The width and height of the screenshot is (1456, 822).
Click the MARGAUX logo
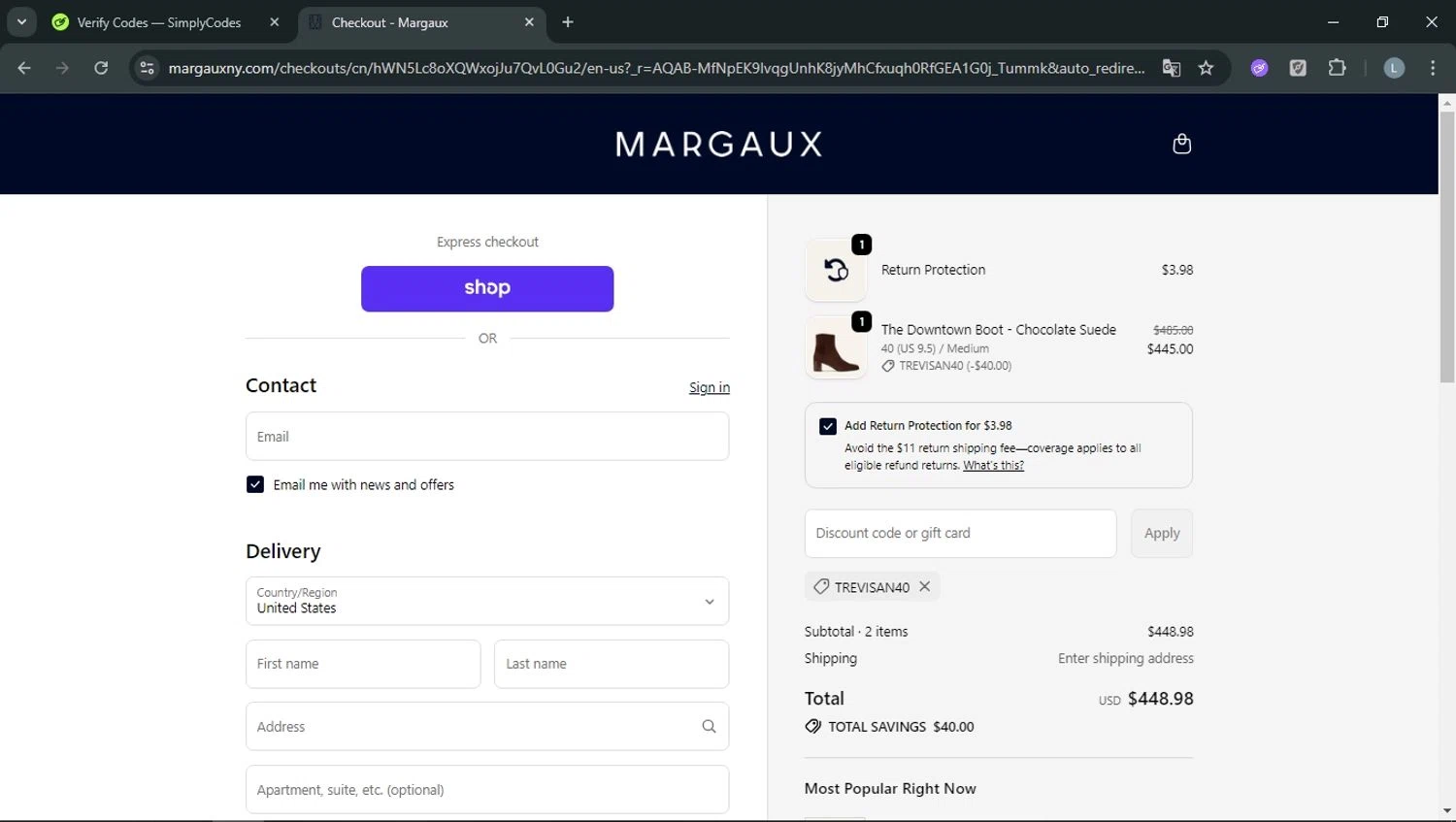[719, 145]
